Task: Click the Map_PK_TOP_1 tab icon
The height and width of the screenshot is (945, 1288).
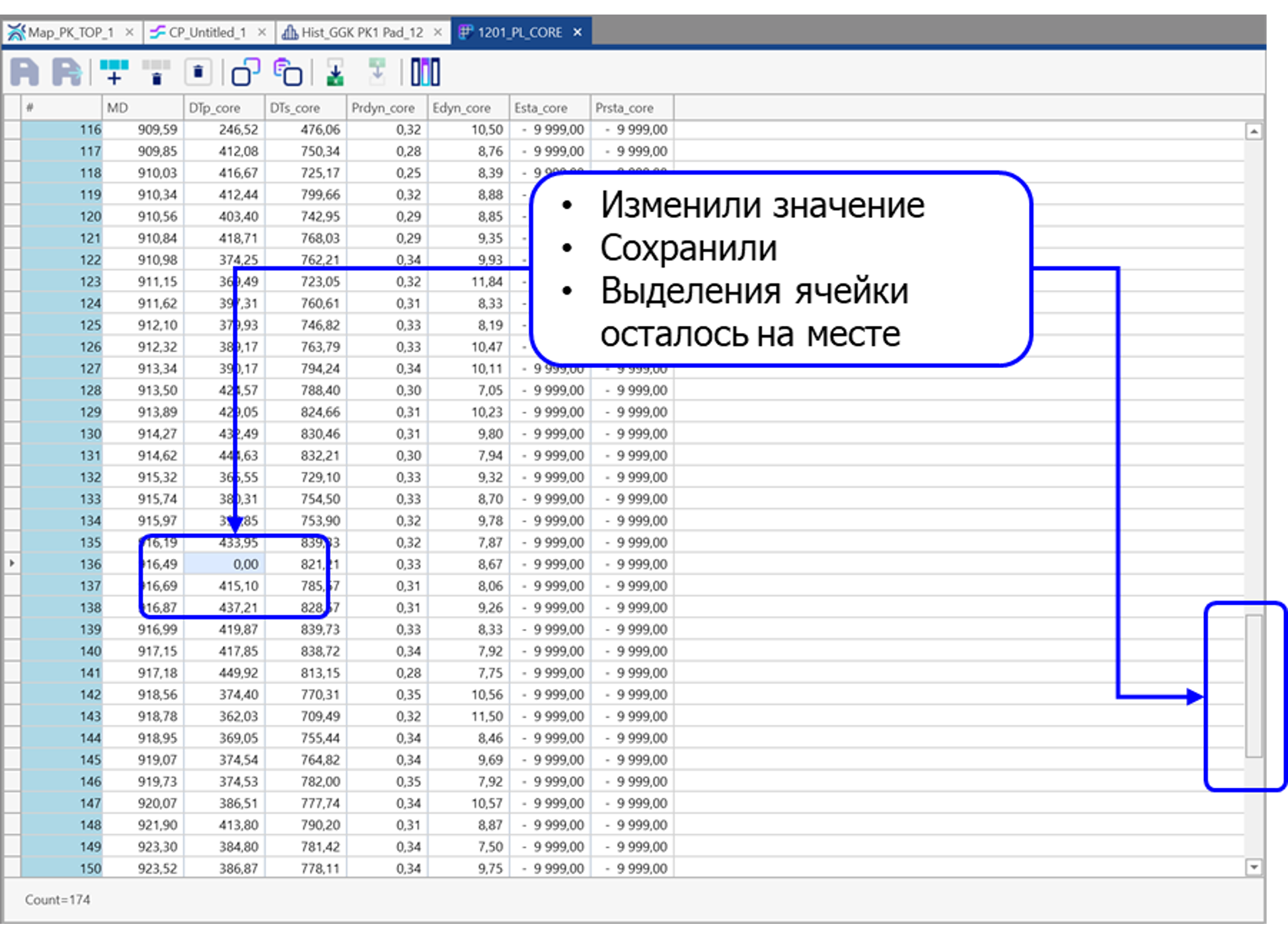Action: [x=16, y=32]
